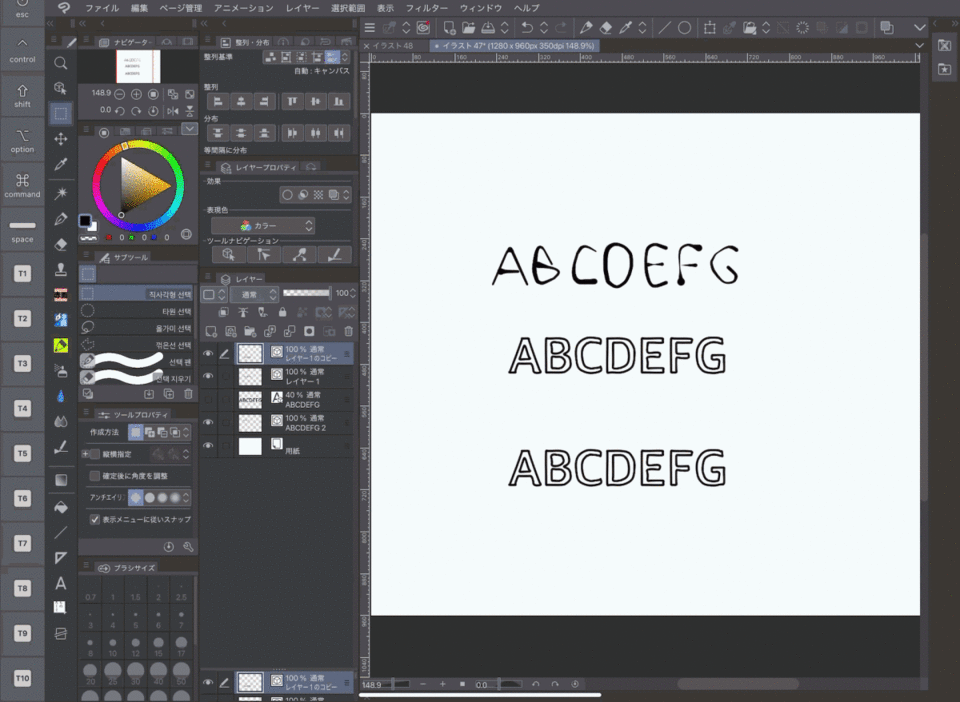The width and height of the screenshot is (960, 702).
Task: Switch to the イラスト 48 canvas tab
Action: pyautogui.click(x=392, y=45)
